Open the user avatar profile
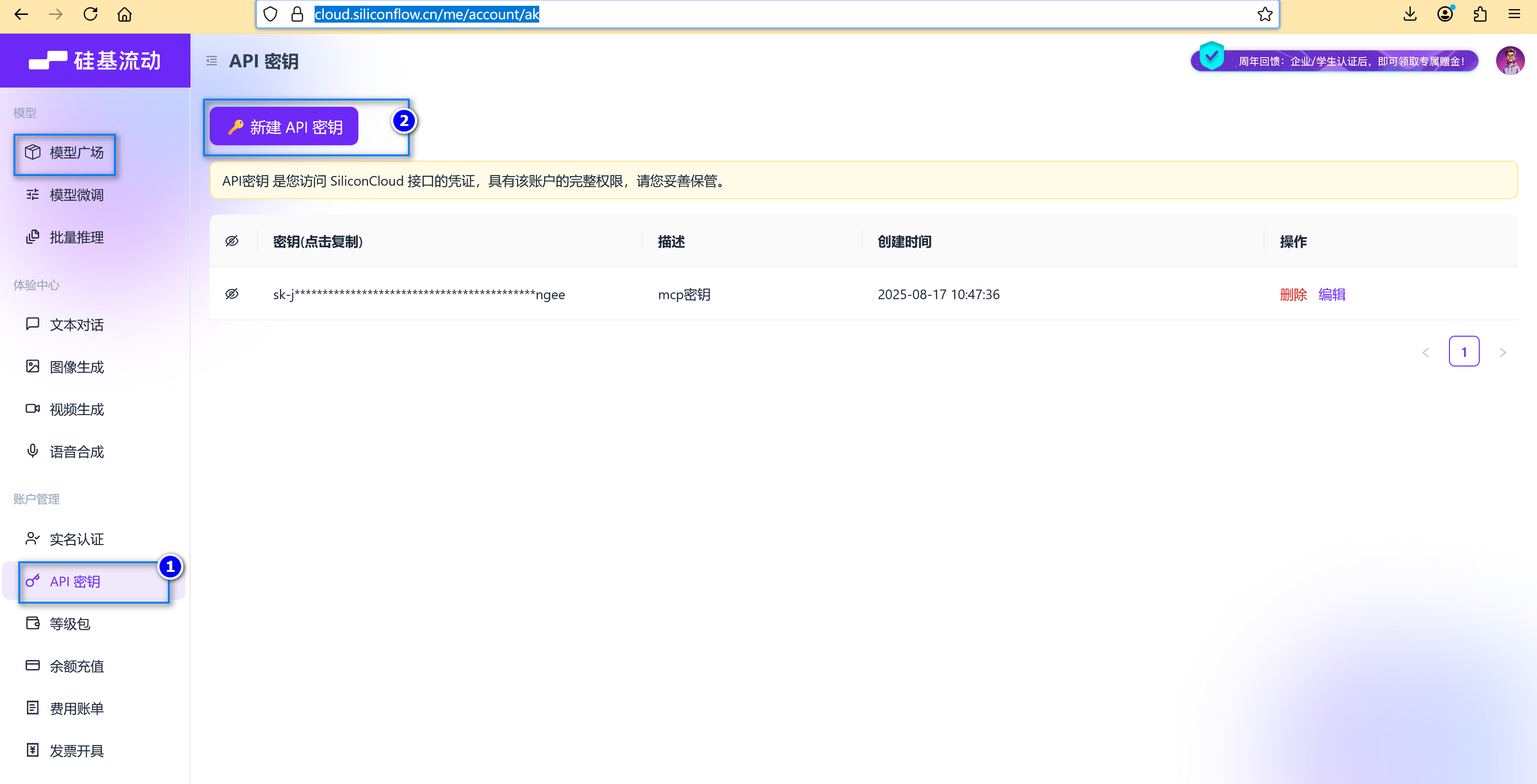 [1510, 60]
